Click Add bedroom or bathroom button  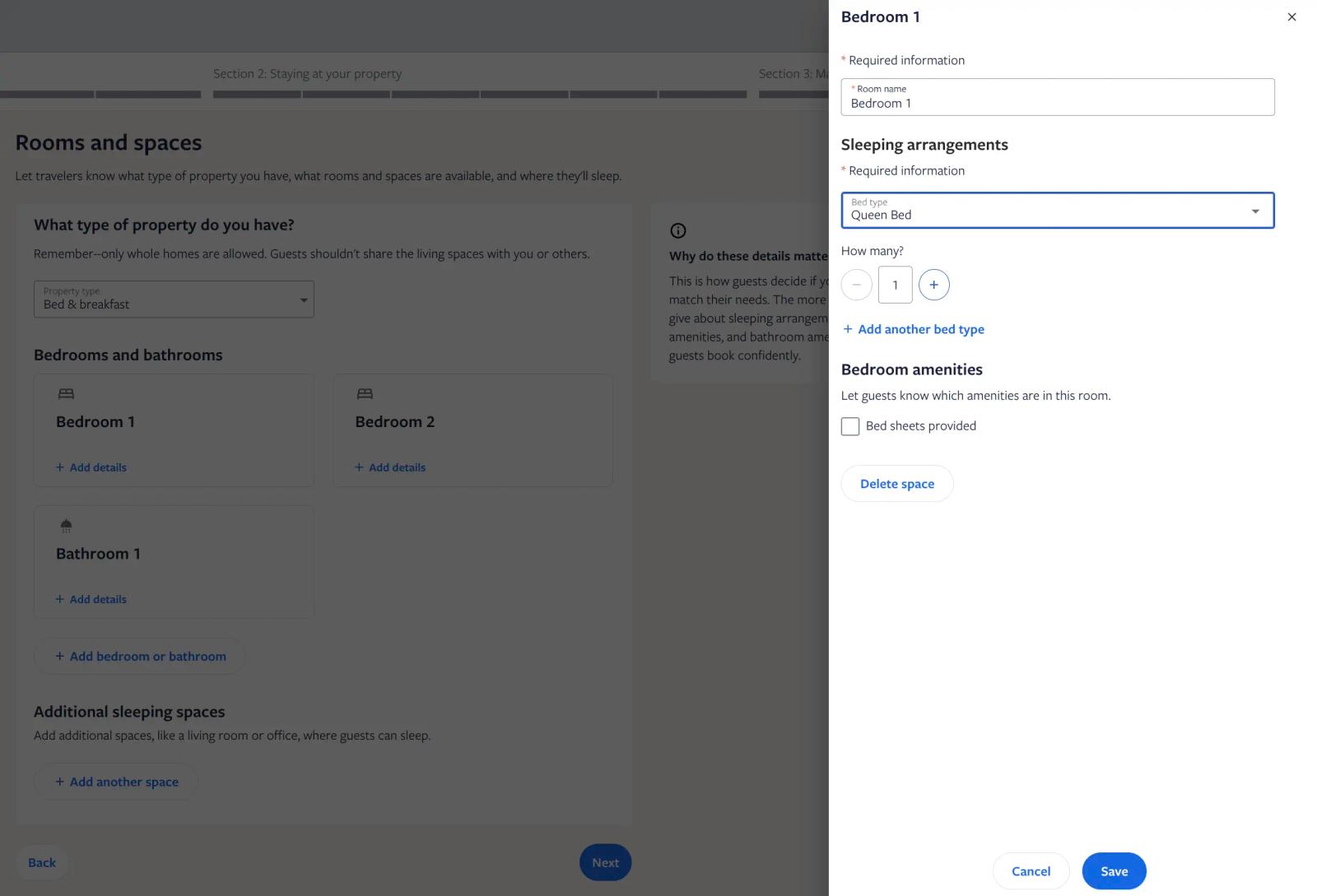(140, 657)
